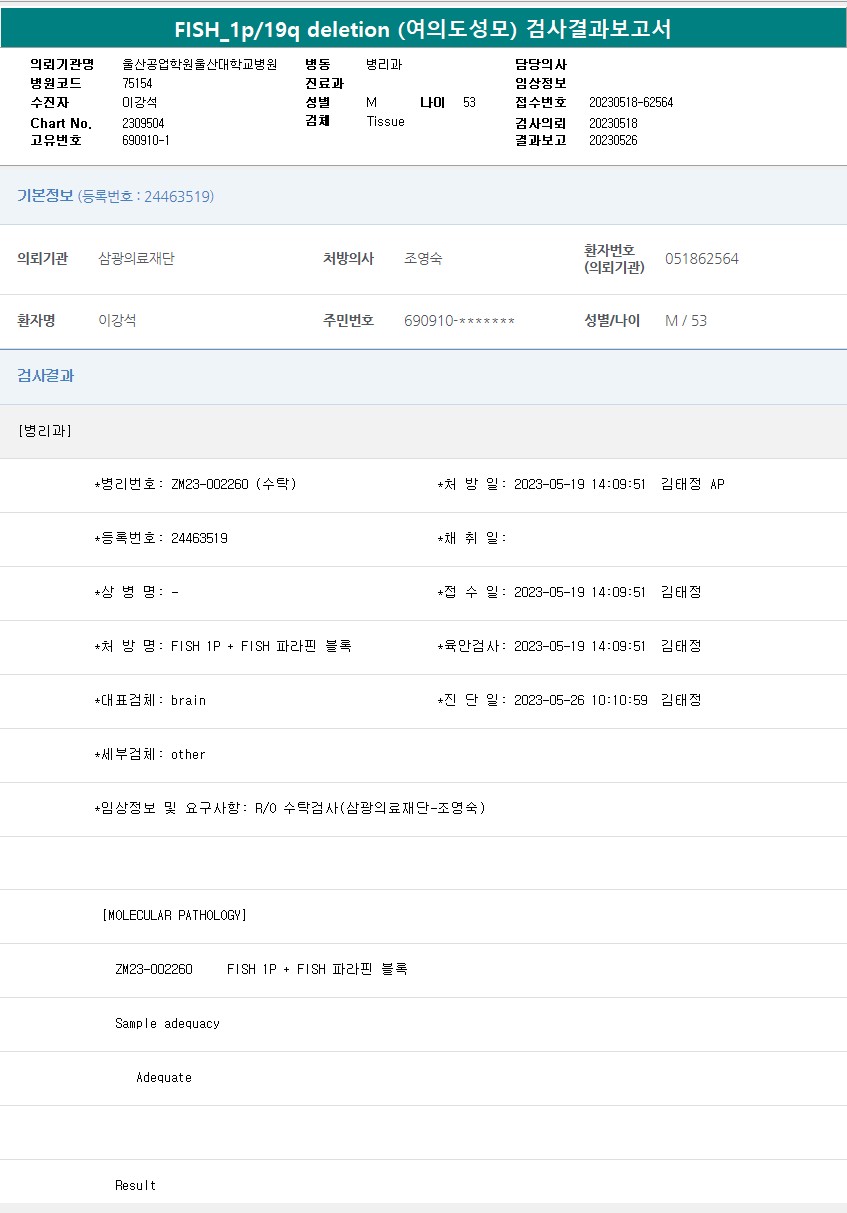
Task: Select the 기본정보 section heading
Action: pyautogui.click(x=45, y=196)
